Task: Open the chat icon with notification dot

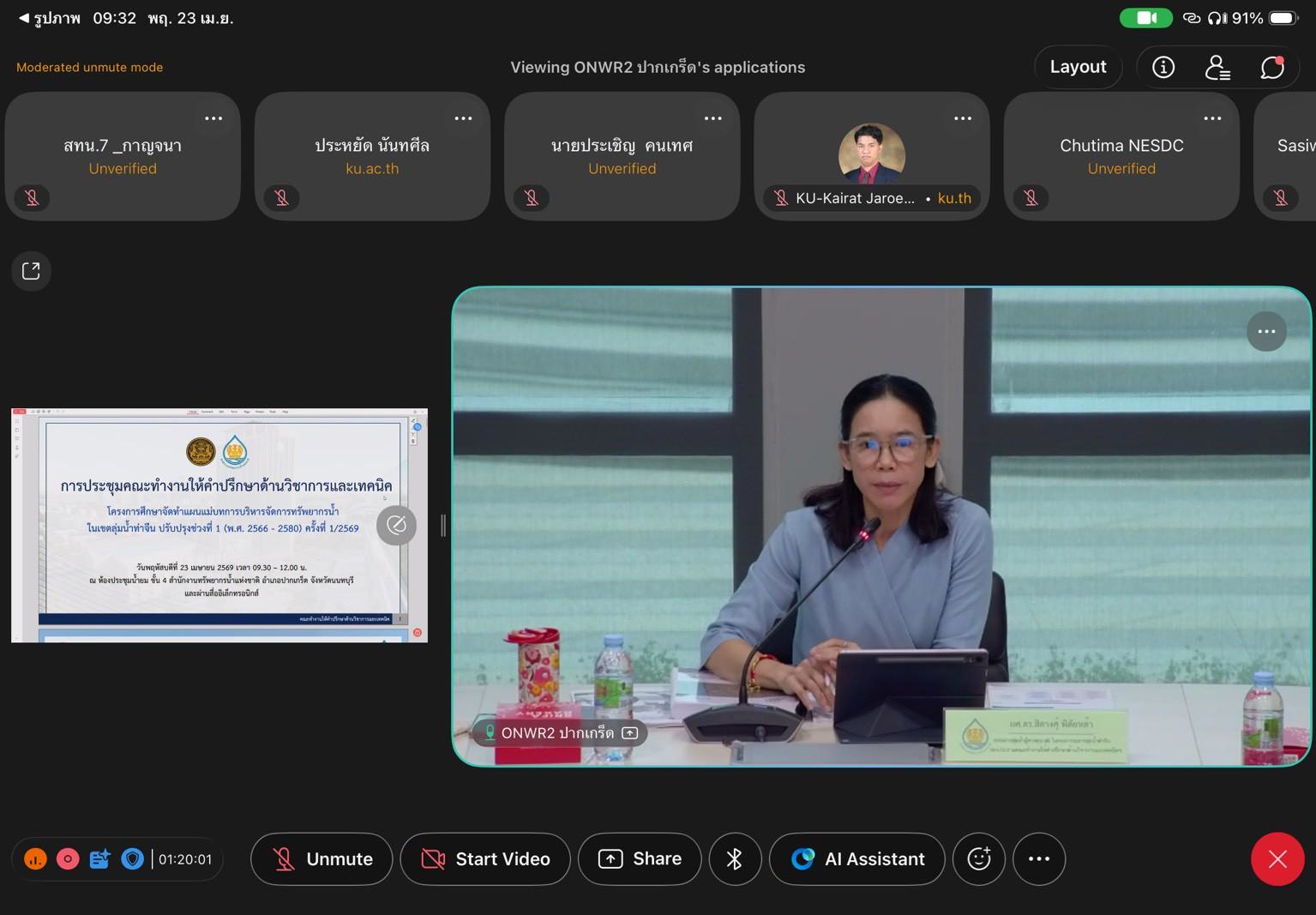Action: tap(1272, 67)
